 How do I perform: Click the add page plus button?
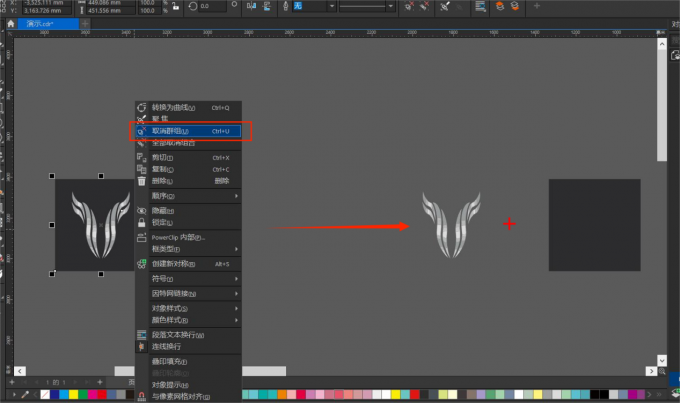coord(11,382)
